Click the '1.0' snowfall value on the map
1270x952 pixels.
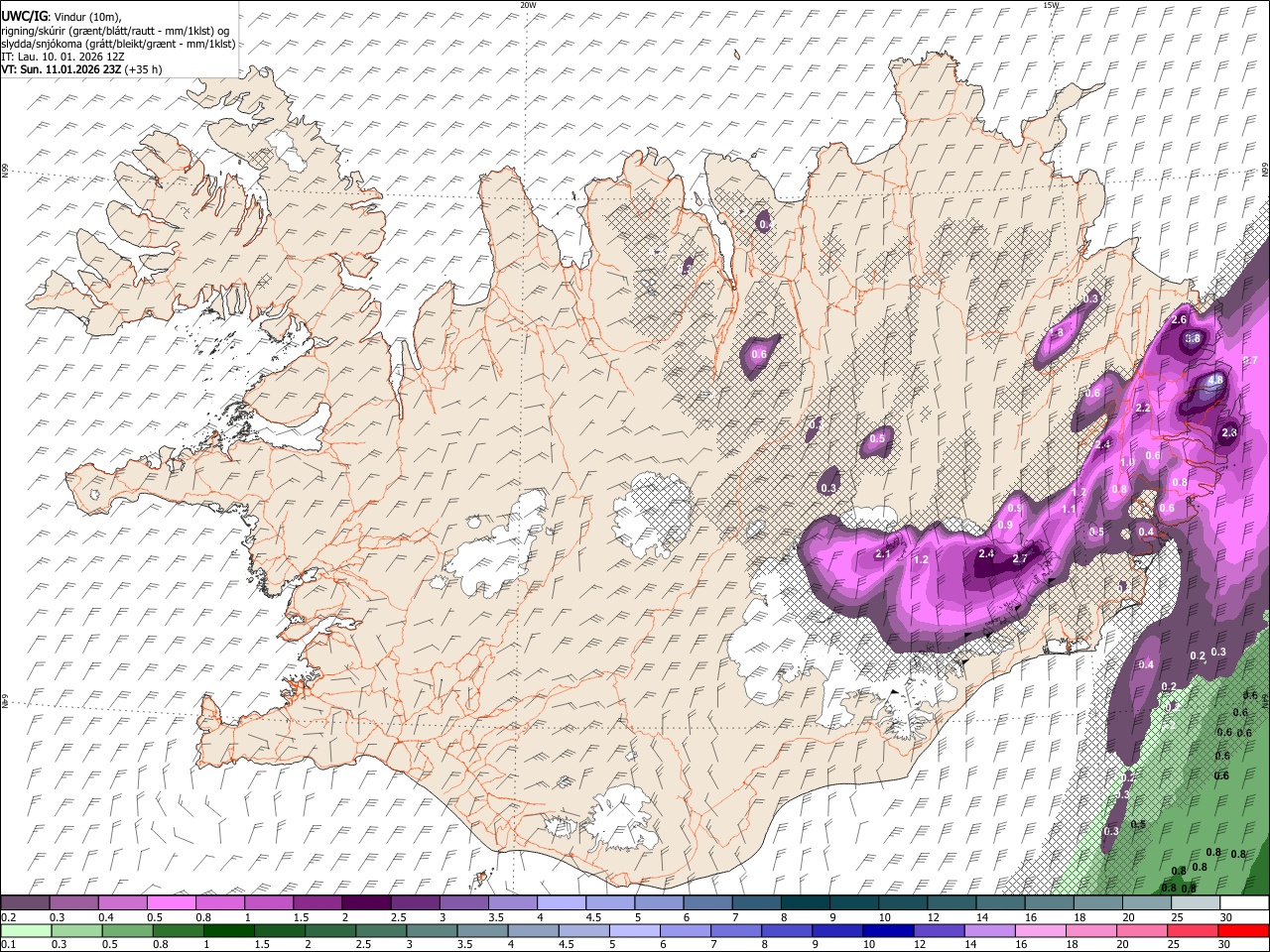(1126, 462)
